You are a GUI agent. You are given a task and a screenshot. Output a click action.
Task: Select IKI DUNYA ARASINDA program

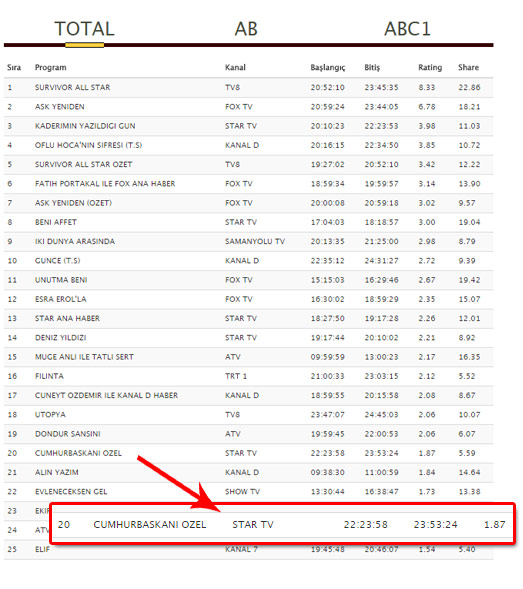(75, 241)
